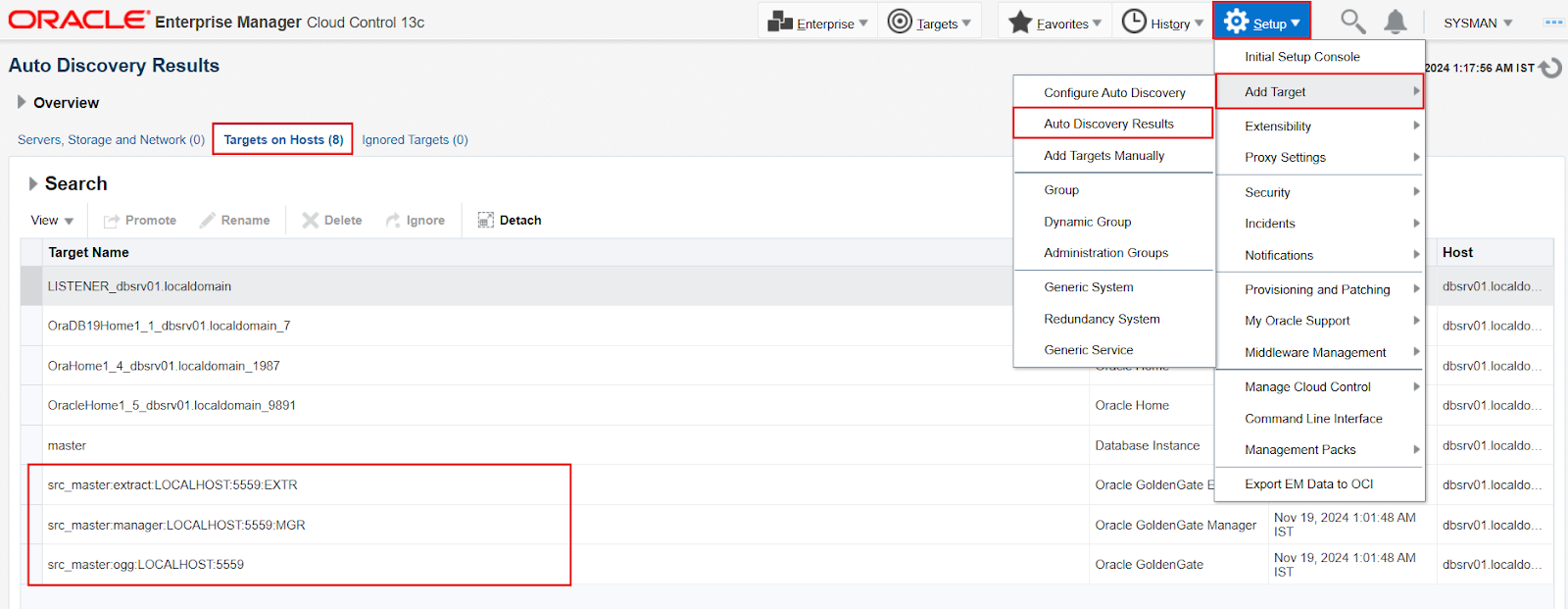Switch to Servers, Storage and Network tab
Screen dimensions: 1568x609
pyautogui.click(x=111, y=139)
